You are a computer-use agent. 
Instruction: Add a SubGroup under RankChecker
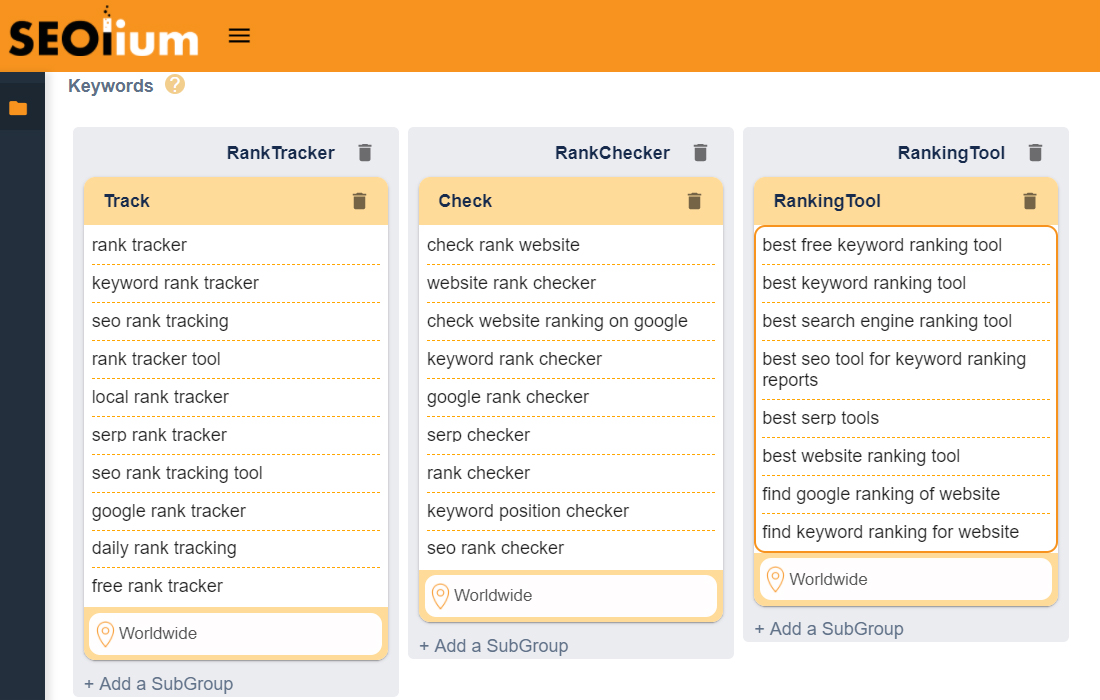coord(494,646)
